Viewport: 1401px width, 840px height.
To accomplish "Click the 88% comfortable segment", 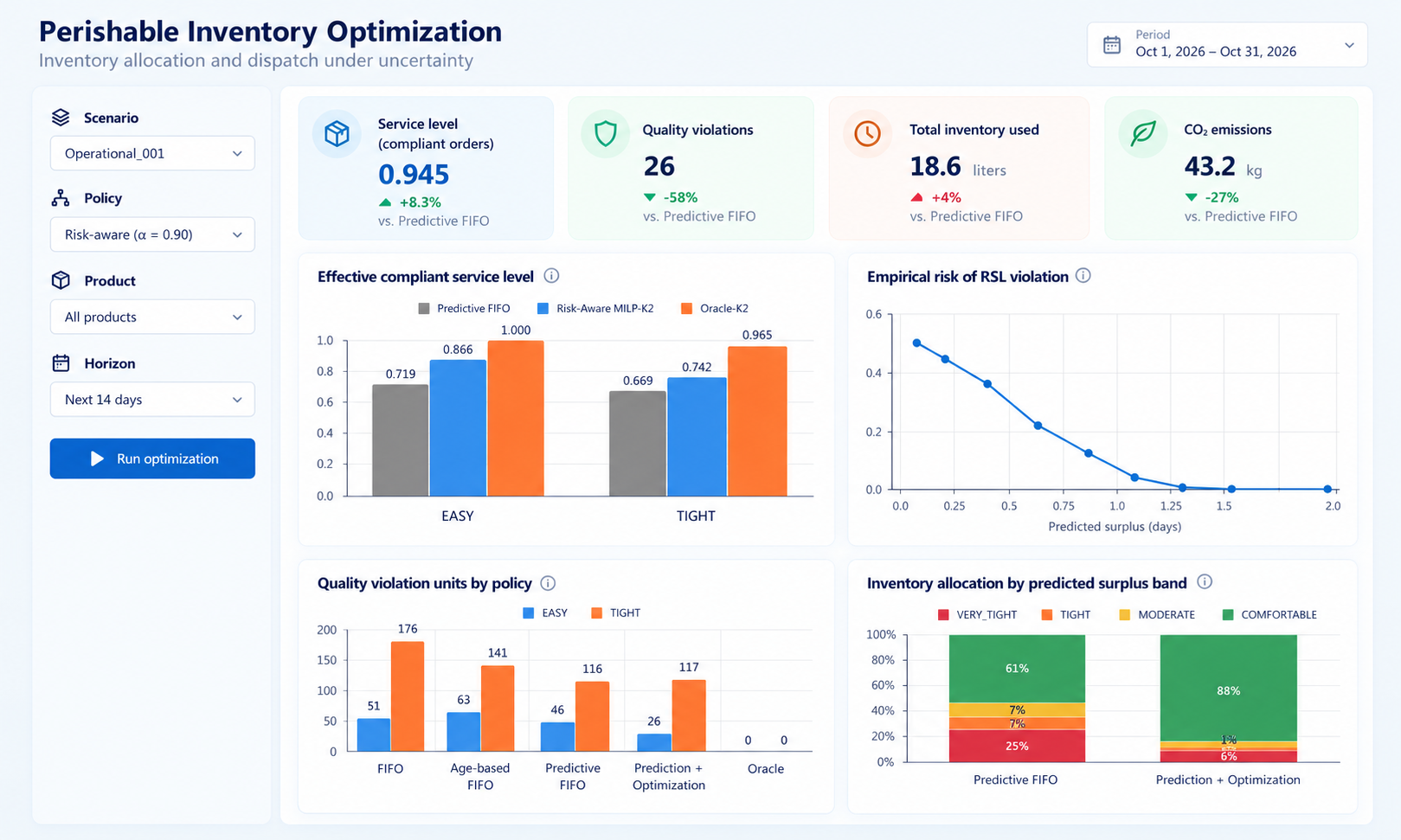I will coord(1228,688).
